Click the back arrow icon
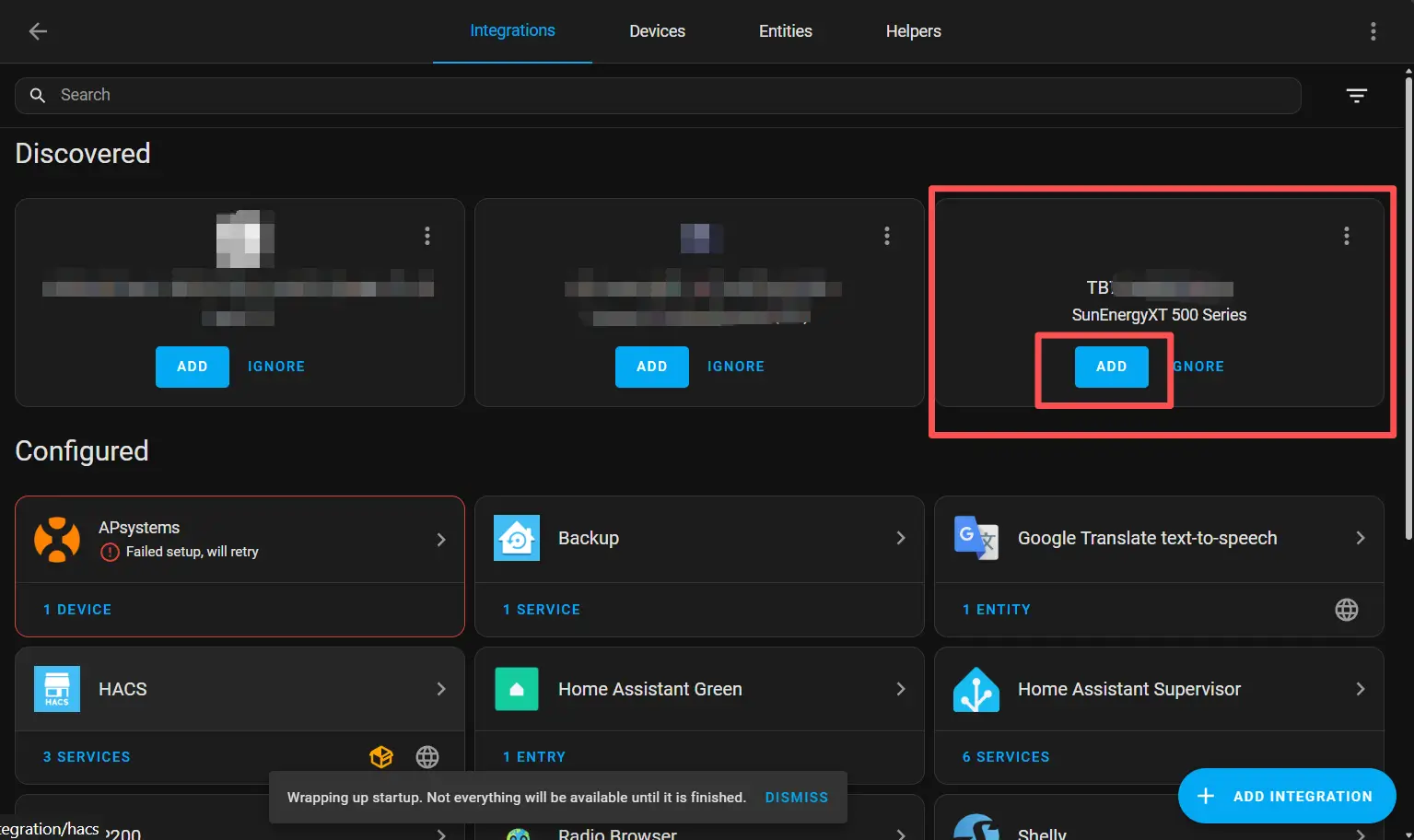The width and height of the screenshot is (1414, 840). [38, 31]
